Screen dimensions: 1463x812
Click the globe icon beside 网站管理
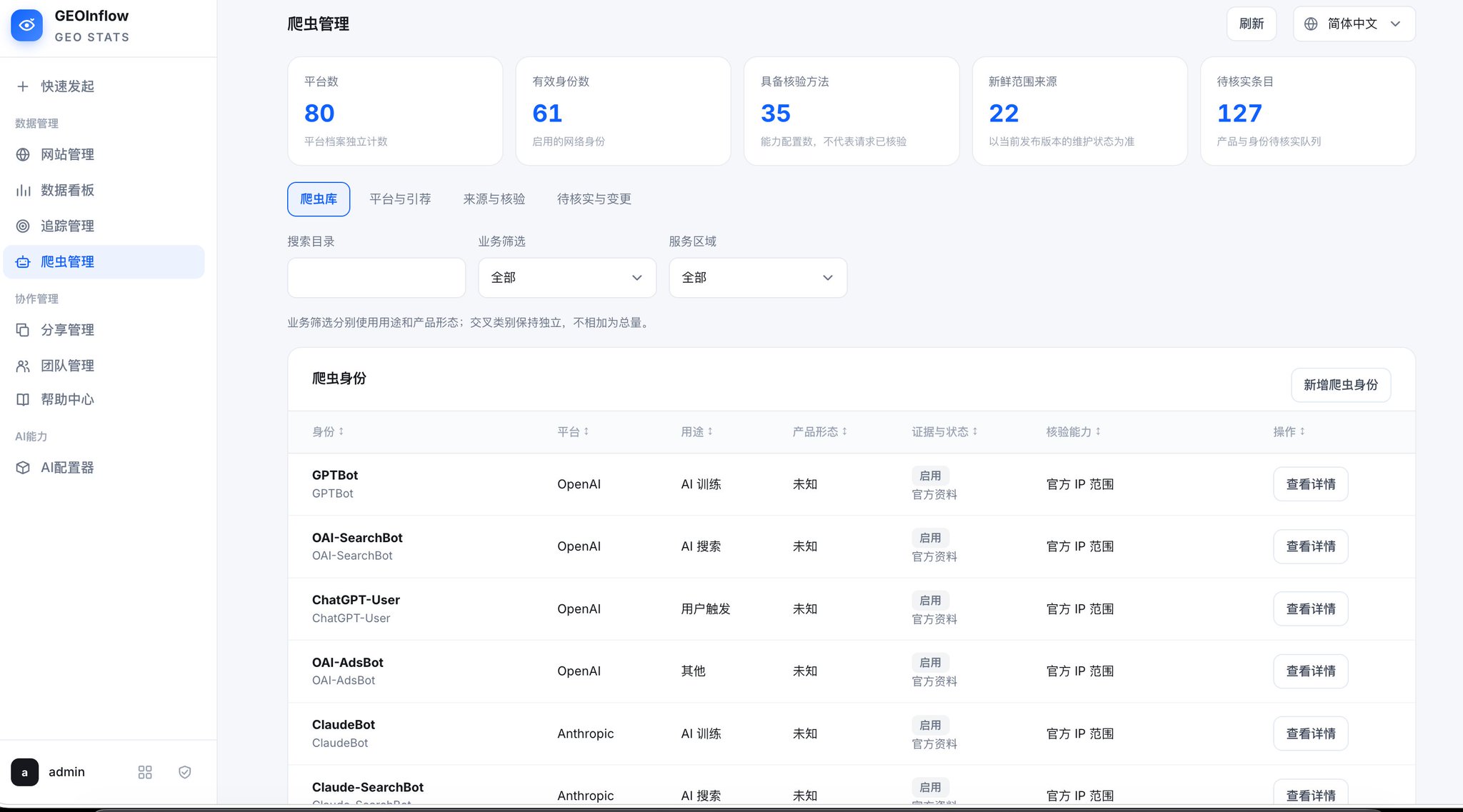[x=23, y=154]
